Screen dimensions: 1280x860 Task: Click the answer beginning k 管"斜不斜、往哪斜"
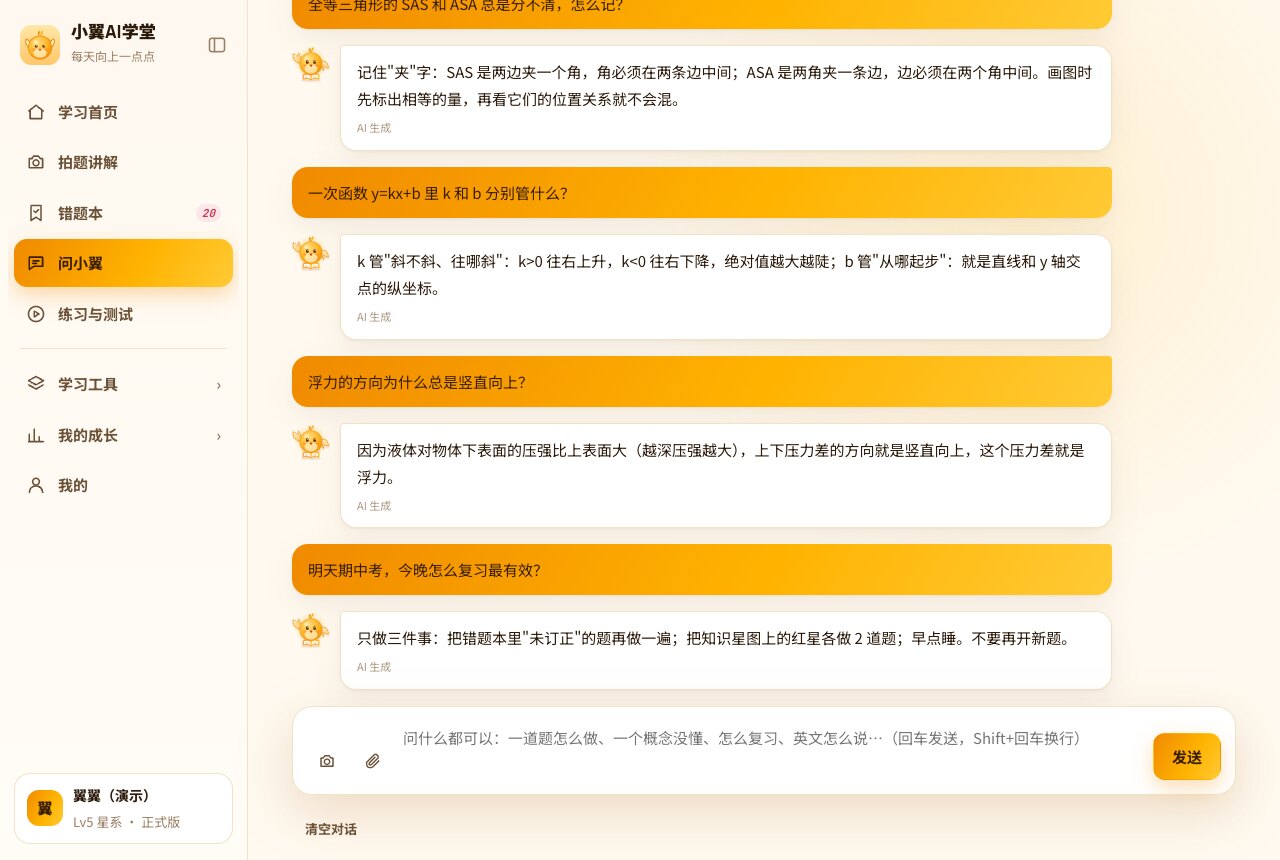[x=726, y=287]
